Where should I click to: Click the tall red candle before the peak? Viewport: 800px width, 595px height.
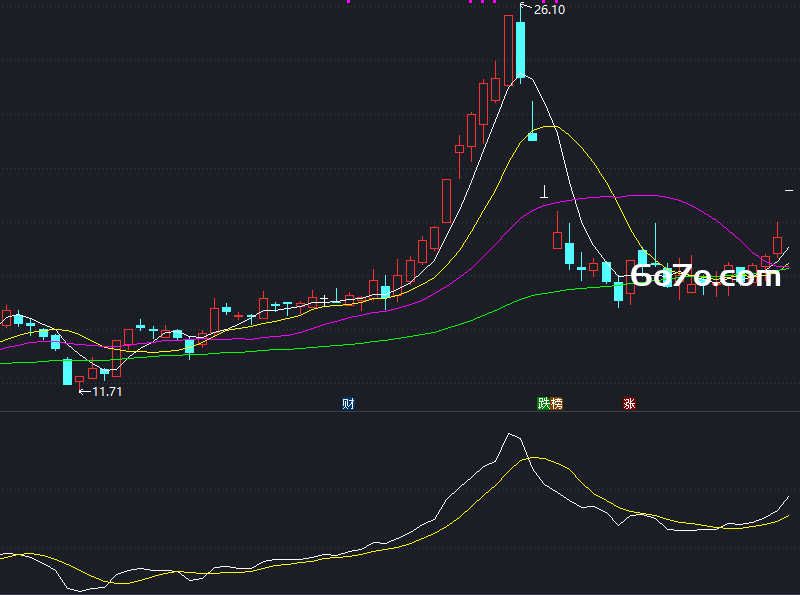coord(508,50)
